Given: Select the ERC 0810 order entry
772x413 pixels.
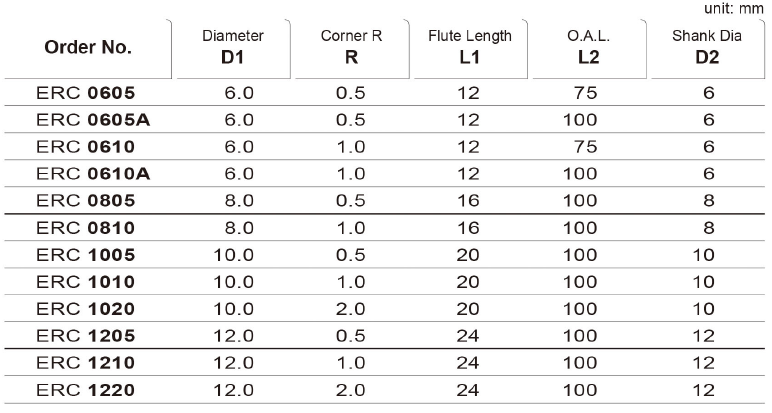Looking at the screenshot, I should 86,228.
